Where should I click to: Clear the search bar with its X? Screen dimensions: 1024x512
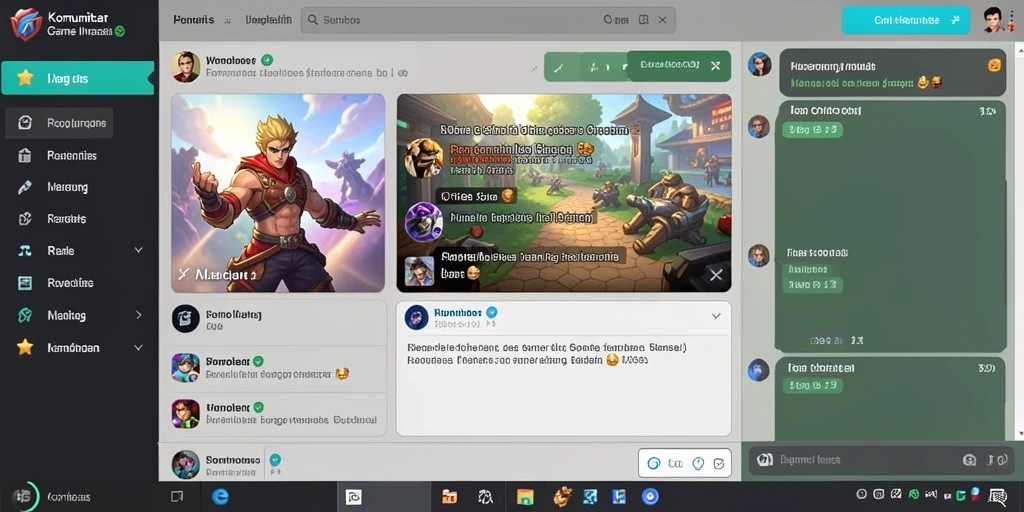click(662, 20)
